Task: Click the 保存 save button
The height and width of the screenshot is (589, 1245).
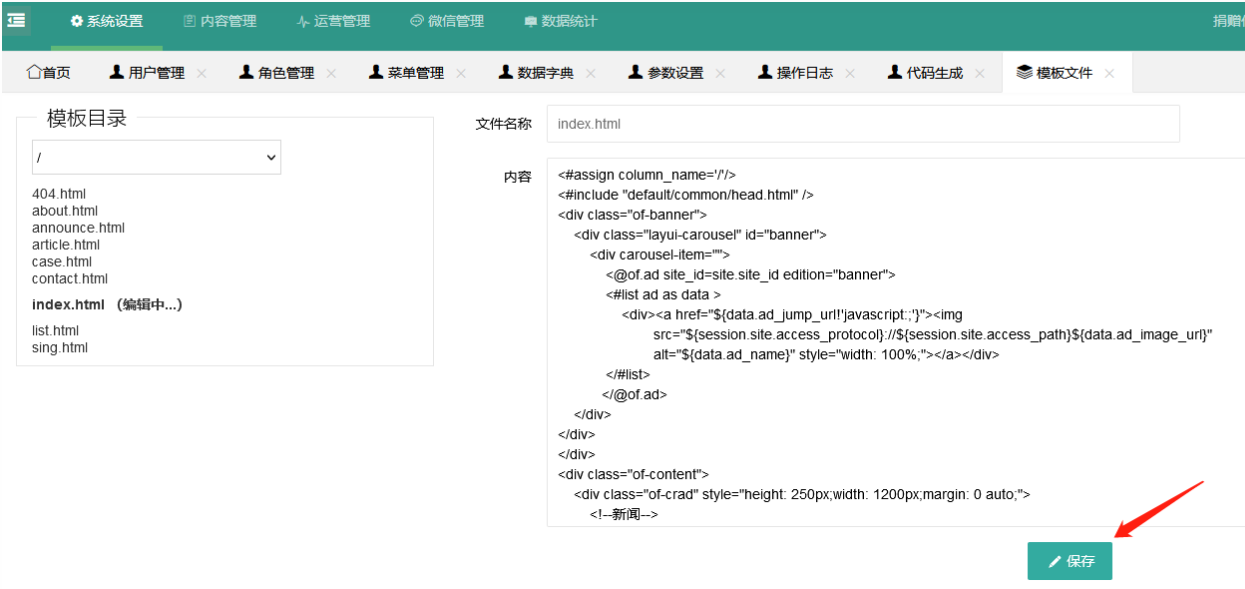Action: [1070, 561]
